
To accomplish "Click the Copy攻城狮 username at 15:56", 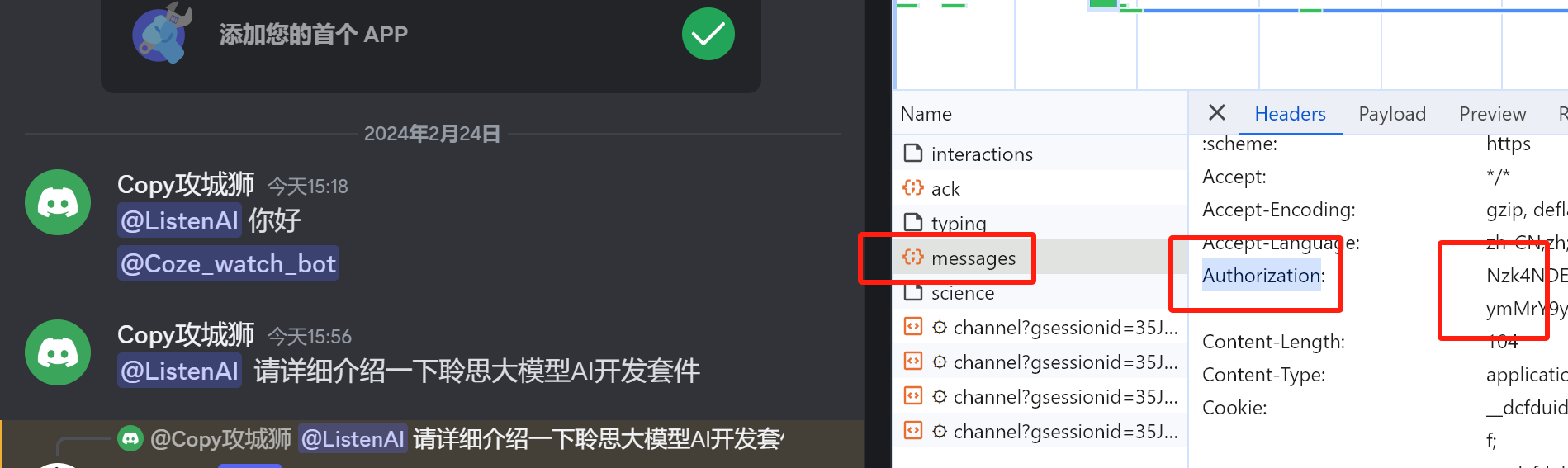I will pyautogui.click(x=186, y=335).
